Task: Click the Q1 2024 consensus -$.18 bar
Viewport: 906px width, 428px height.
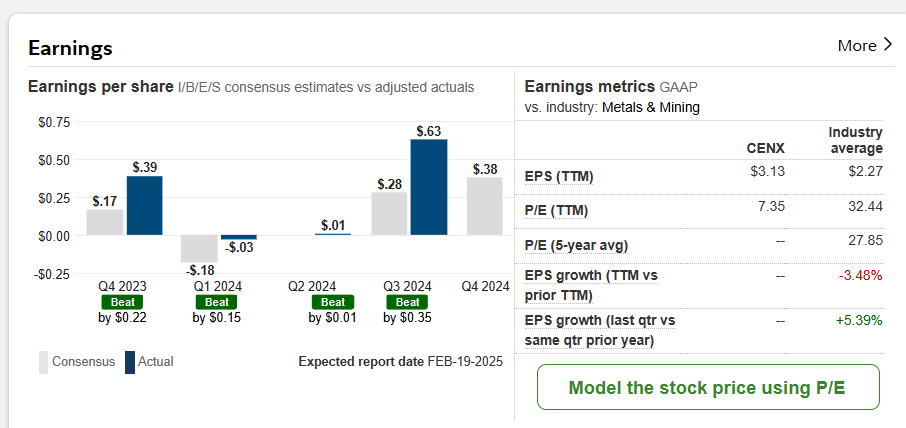Action: pos(199,248)
